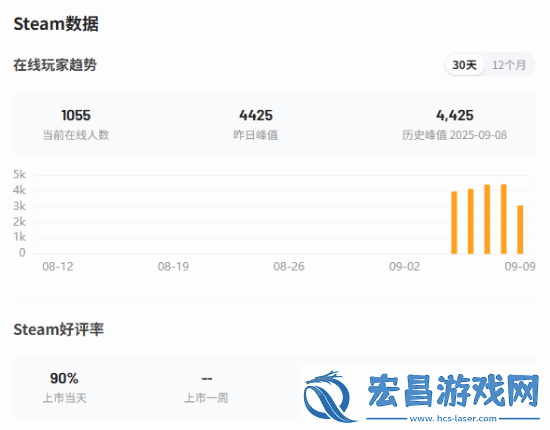Click the first orange bar in chart

pos(454,222)
